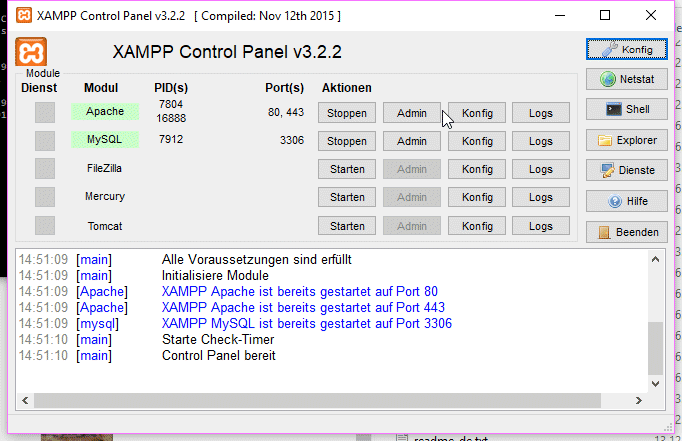Open Netstat via the globe button

click(x=626, y=79)
